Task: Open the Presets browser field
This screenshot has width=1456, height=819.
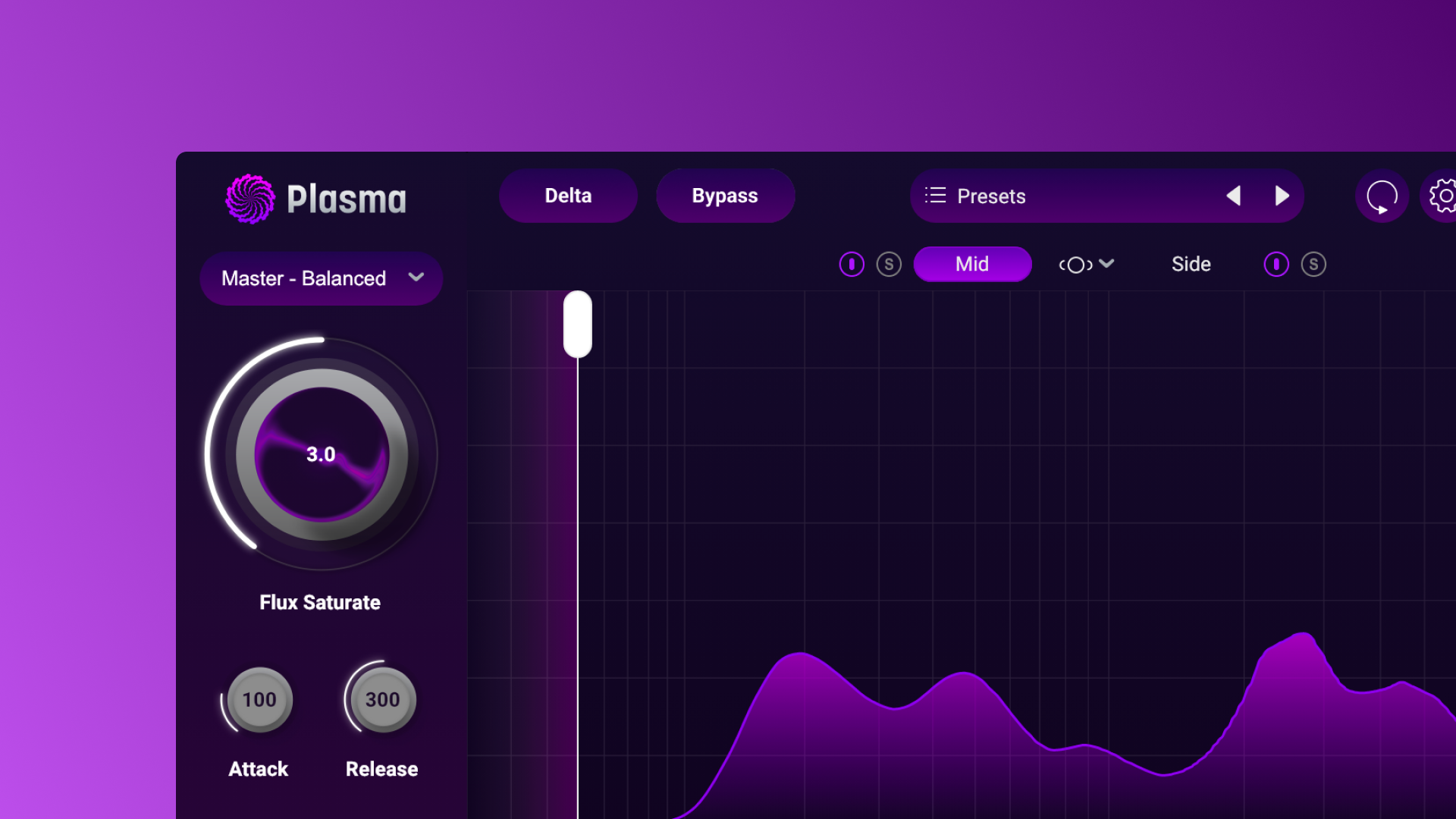Action: point(1106,196)
